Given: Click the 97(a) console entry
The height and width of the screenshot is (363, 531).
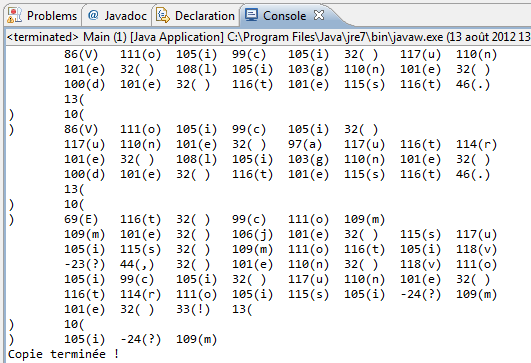Looking at the screenshot, I should tap(305, 144).
